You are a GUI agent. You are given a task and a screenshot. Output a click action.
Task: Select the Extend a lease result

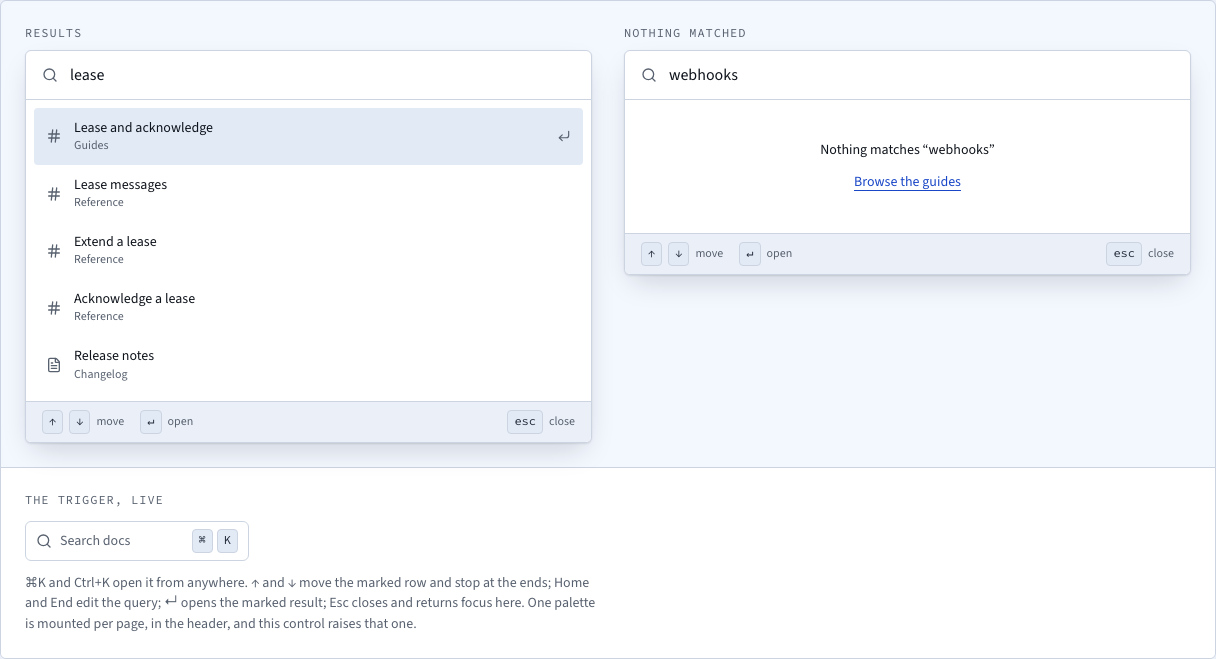pos(308,250)
